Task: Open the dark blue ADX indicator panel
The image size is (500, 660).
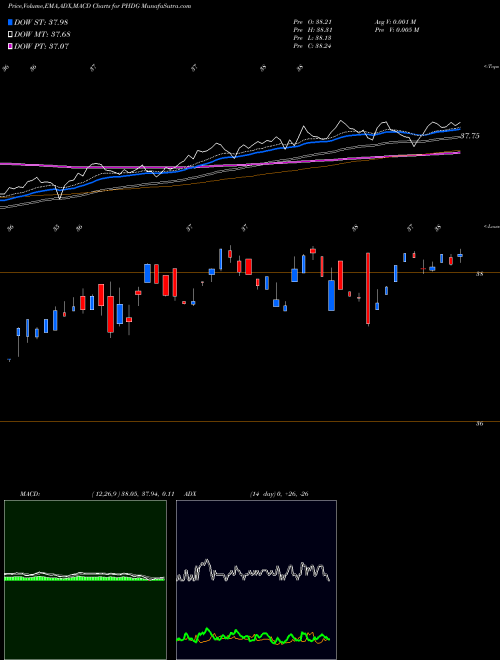Action: click(x=256, y=580)
